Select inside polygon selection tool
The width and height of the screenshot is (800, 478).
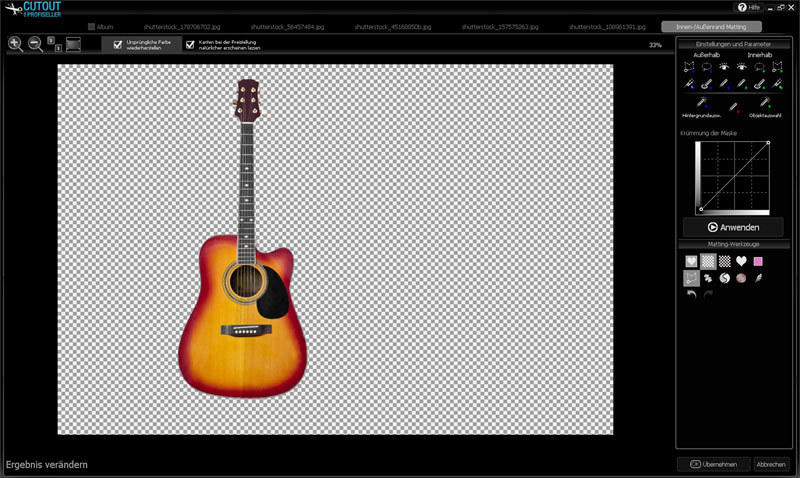click(x=777, y=67)
